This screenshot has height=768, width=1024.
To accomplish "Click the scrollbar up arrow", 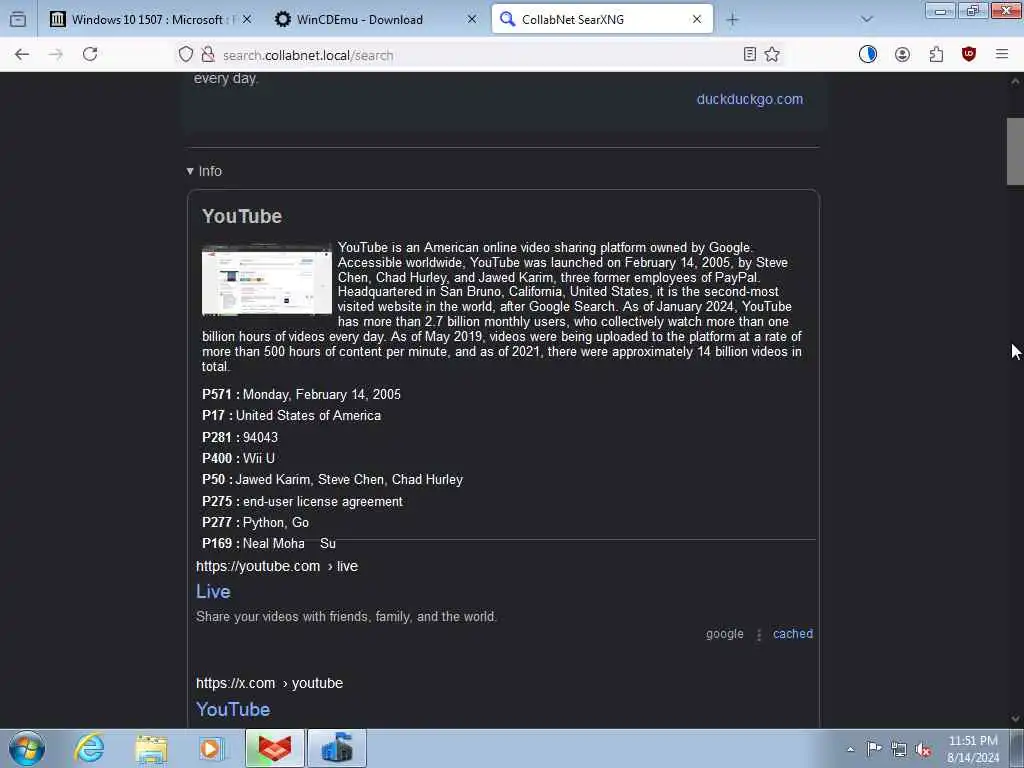I will (1015, 81).
